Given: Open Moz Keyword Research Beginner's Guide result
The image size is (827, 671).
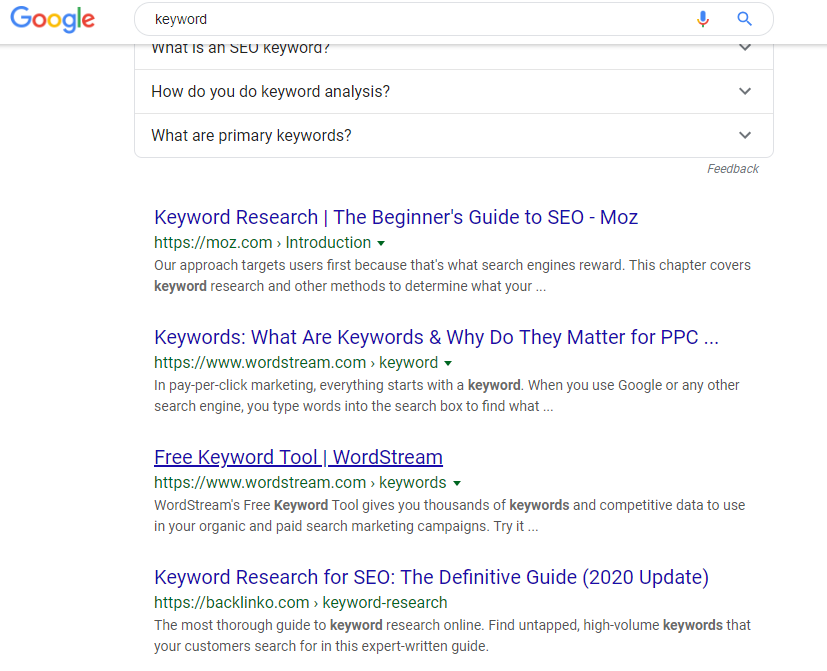Looking at the screenshot, I should 395,217.
